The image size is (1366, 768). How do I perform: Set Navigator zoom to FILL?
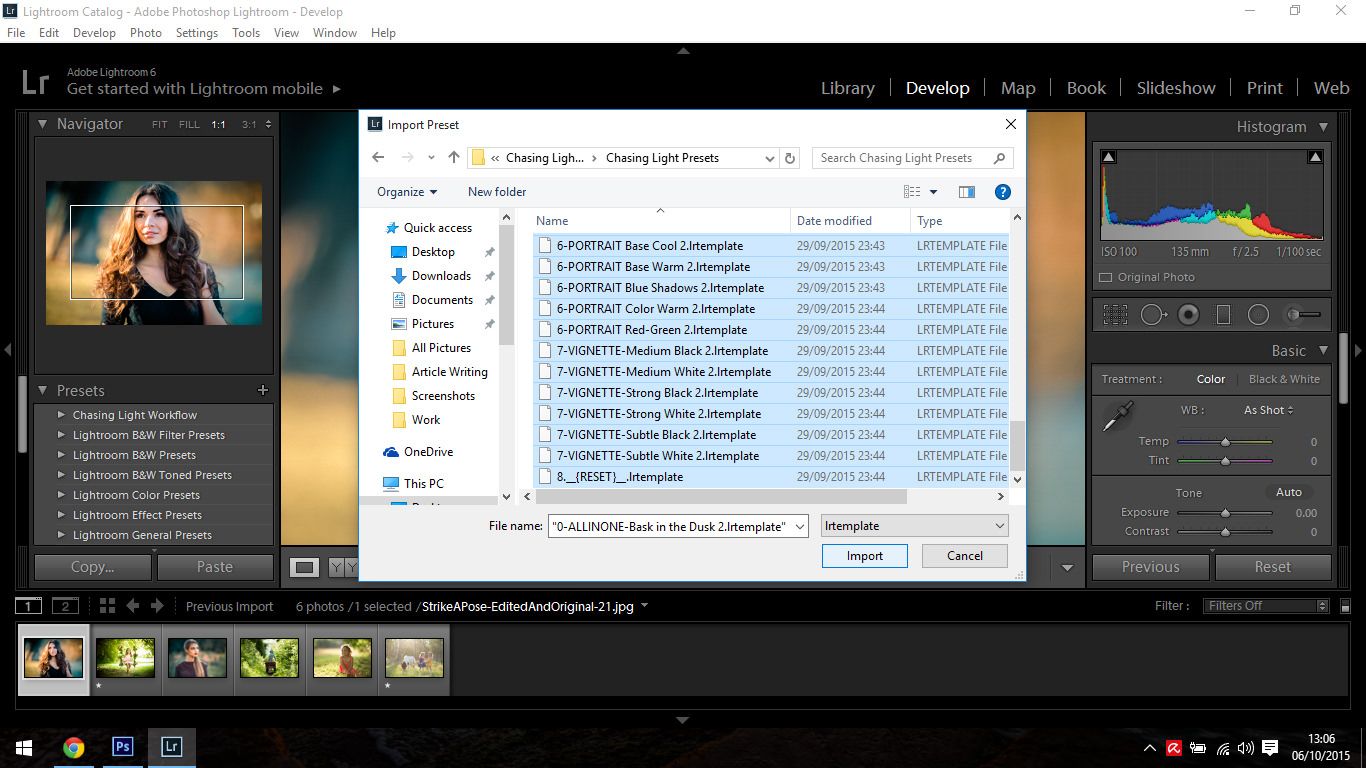click(189, 125)
